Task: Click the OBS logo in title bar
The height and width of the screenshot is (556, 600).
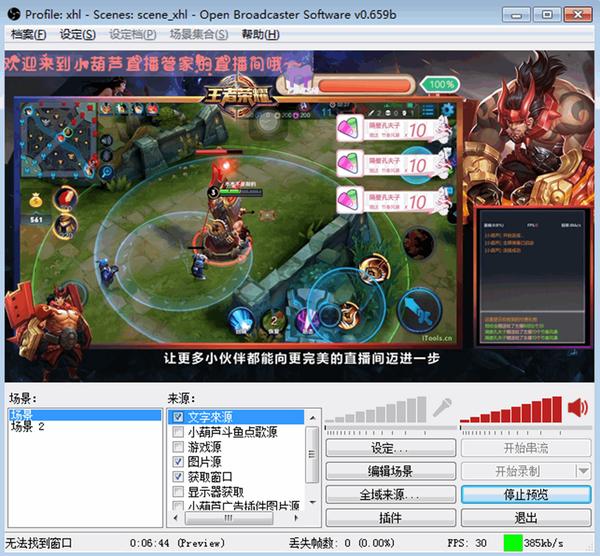Action: coord(14,15)
